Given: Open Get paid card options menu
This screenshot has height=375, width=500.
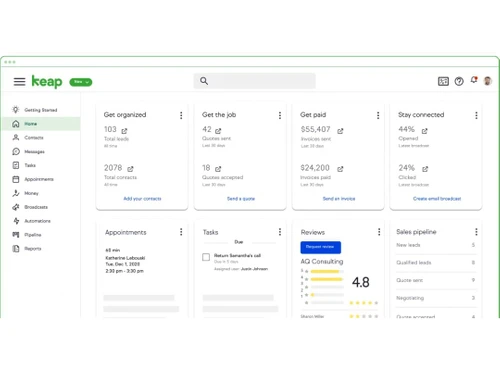Looking at the screenshot, I should tap(378, 115).
